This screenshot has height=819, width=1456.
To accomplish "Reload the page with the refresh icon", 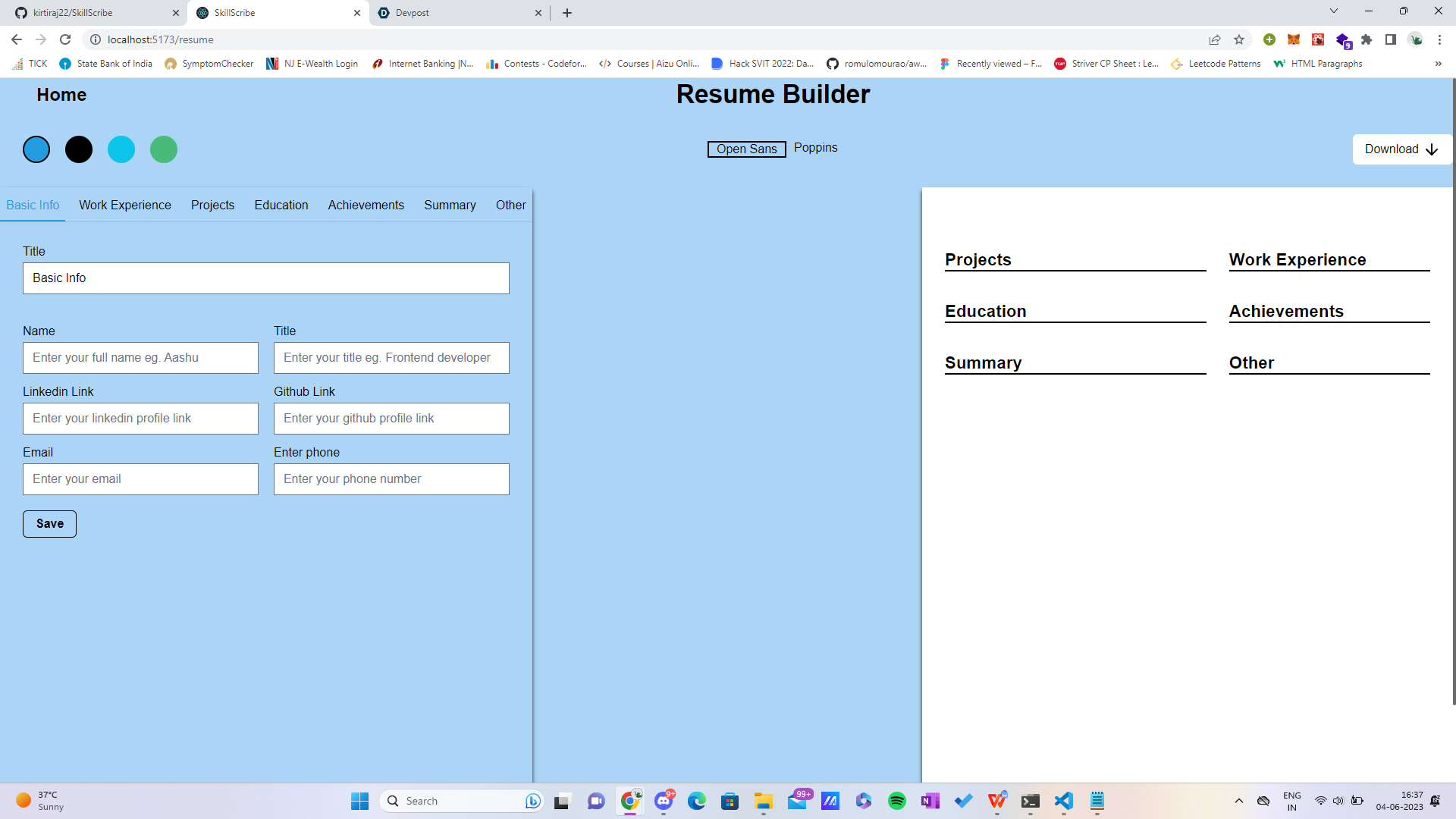I will (x=65, y=39).
